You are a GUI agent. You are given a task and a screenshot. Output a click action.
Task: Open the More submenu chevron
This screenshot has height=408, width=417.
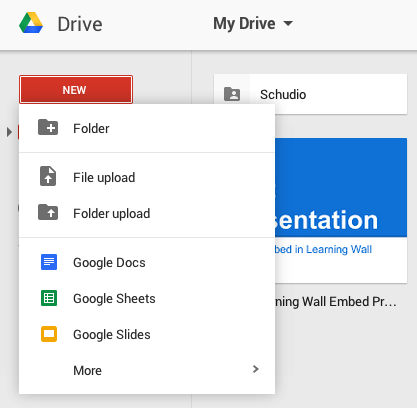pyautogui.click(x=256, y=369)
